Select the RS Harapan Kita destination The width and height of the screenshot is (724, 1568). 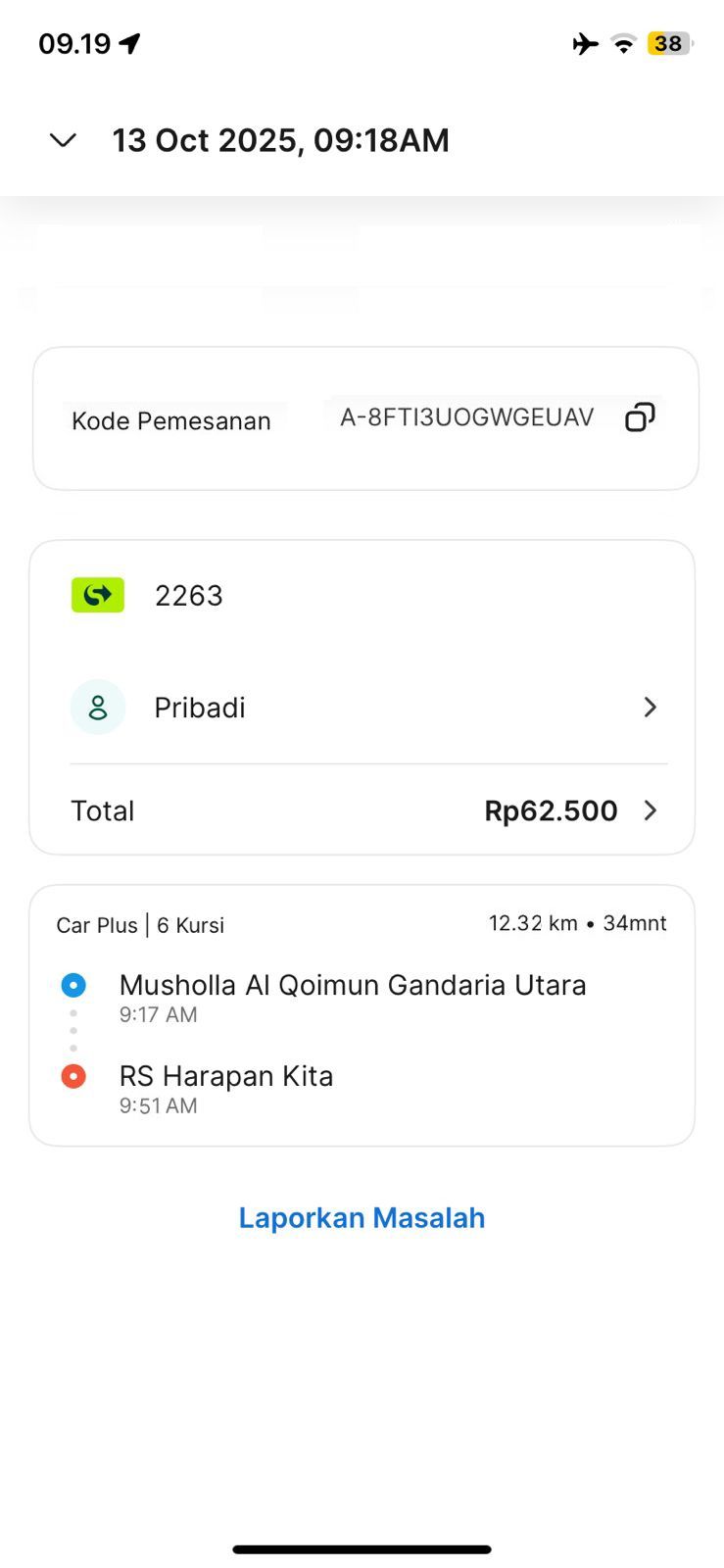226,1076
